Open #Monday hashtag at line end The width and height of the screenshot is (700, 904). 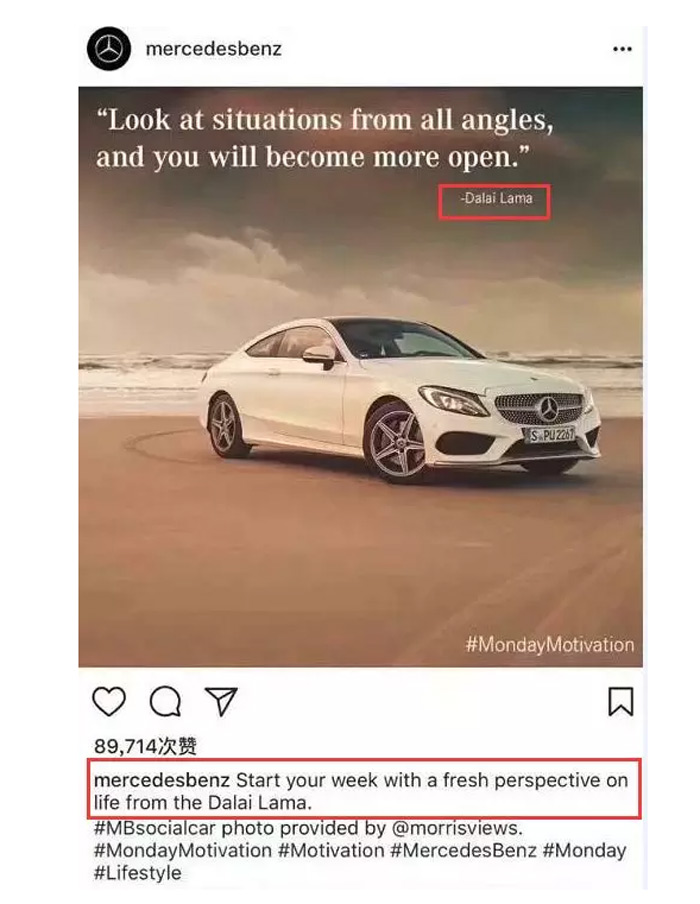tap(584, 850)
